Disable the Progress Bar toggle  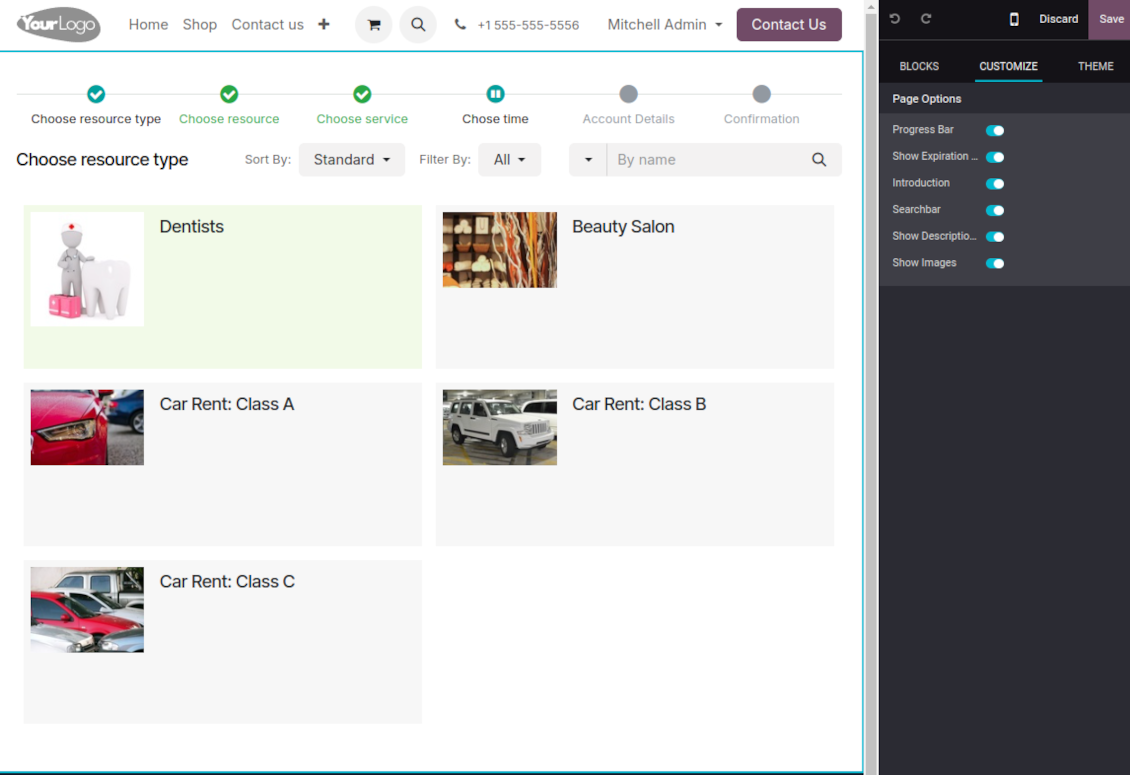point(995,130)
